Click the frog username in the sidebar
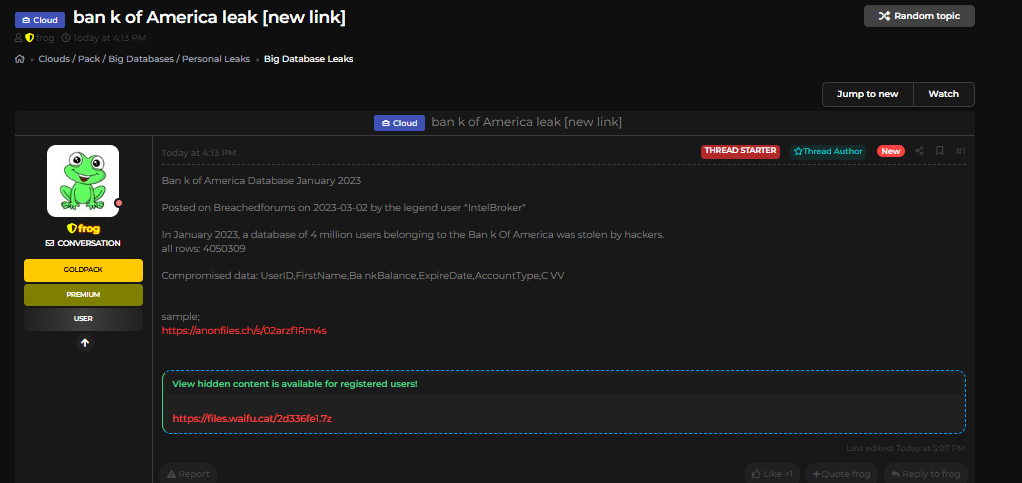 [x=88, y=229]
